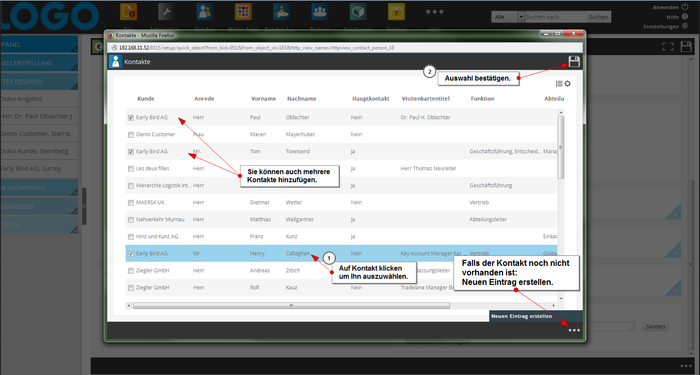Click the save disk icon in the background window
This screenshot has width=700, height=375.
click(686, 46)
